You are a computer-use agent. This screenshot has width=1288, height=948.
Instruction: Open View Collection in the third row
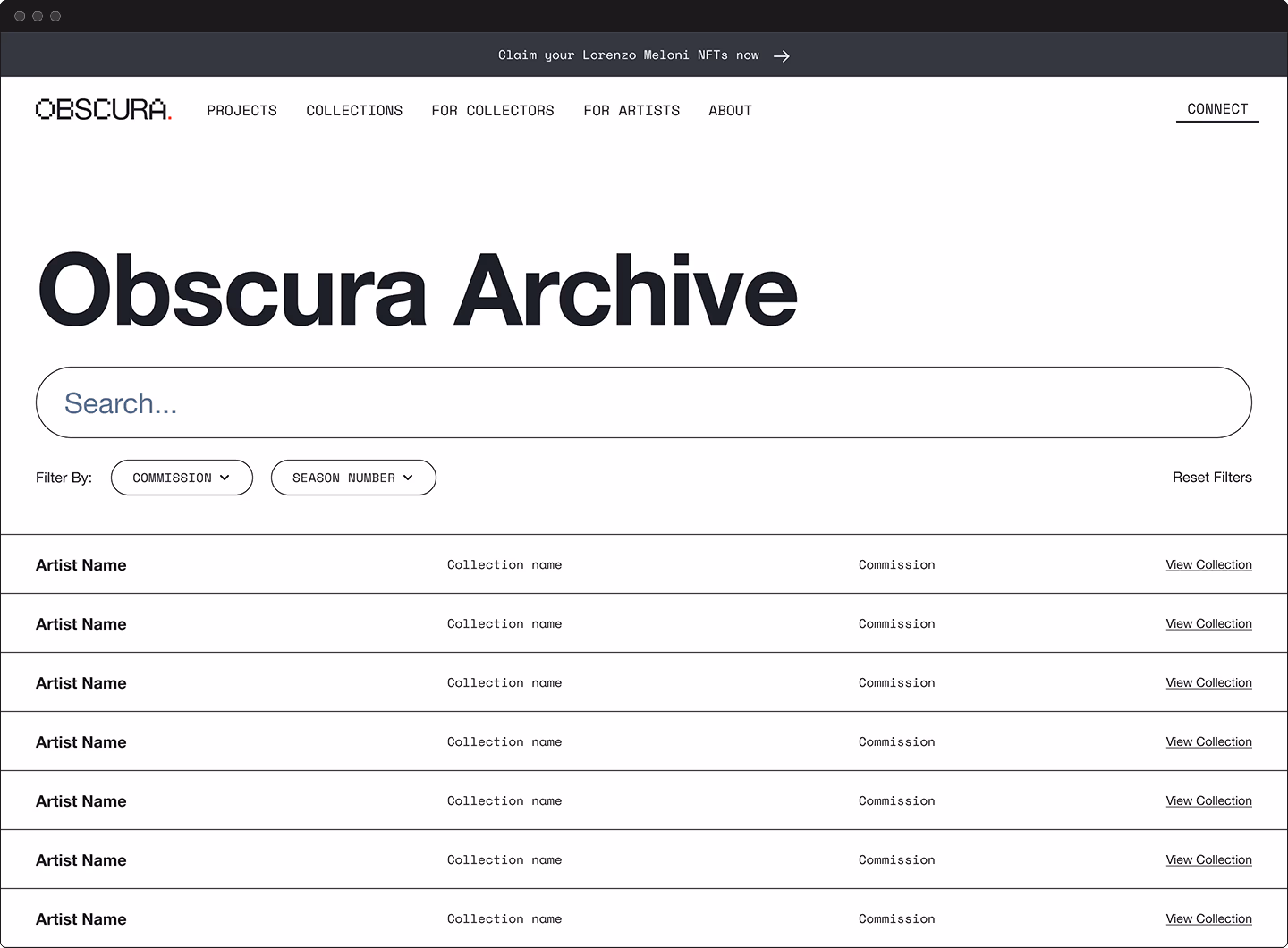(x=1208, y=683)
